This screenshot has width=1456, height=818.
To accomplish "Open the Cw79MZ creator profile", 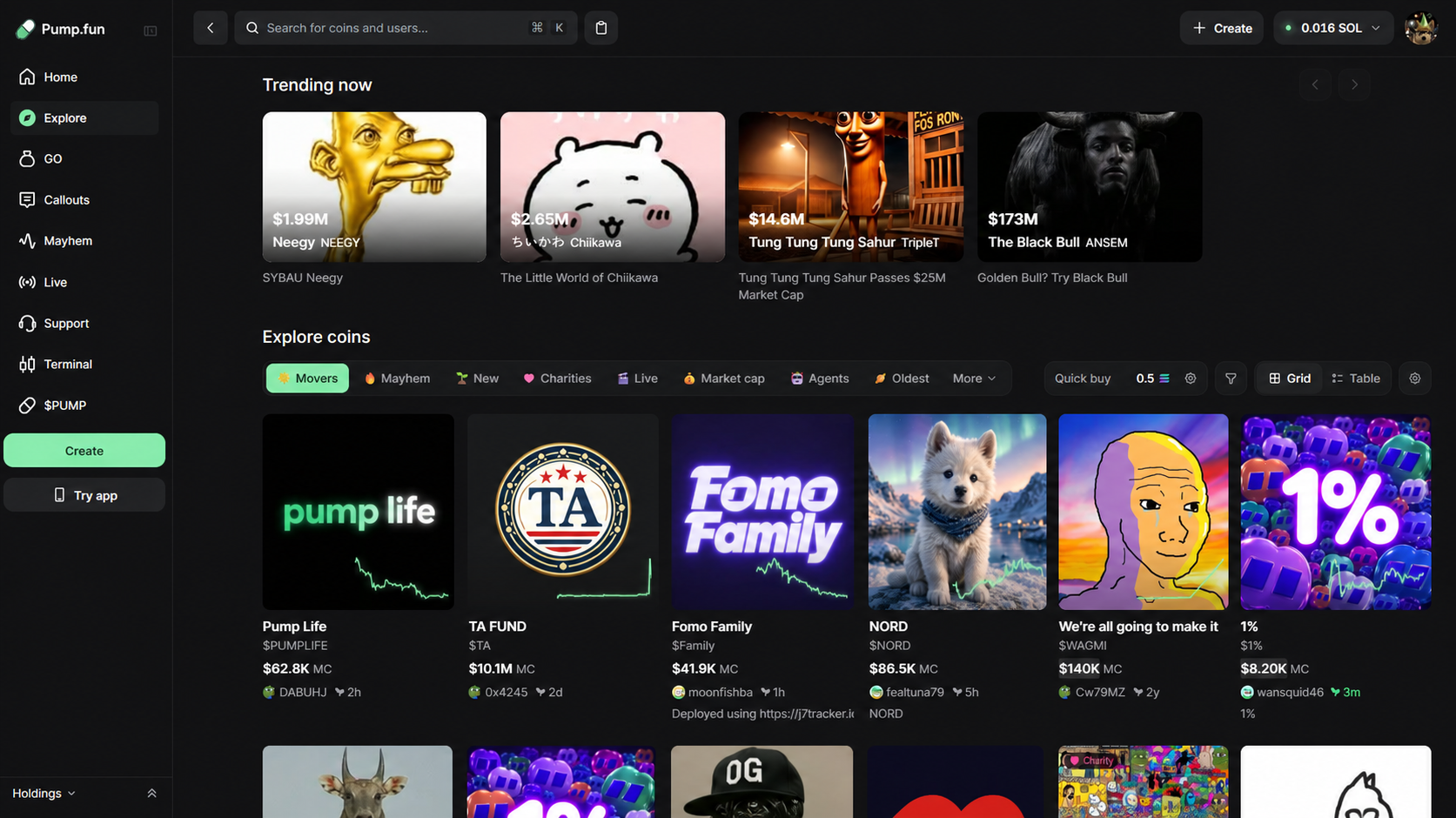I will pos(1092,692).
